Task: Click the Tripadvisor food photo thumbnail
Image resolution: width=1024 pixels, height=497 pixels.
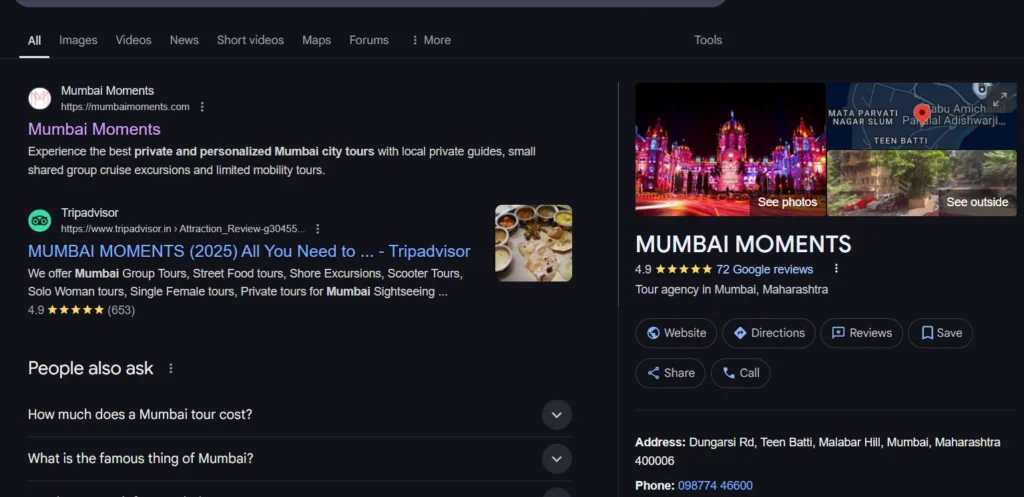Action: [534, 243]
